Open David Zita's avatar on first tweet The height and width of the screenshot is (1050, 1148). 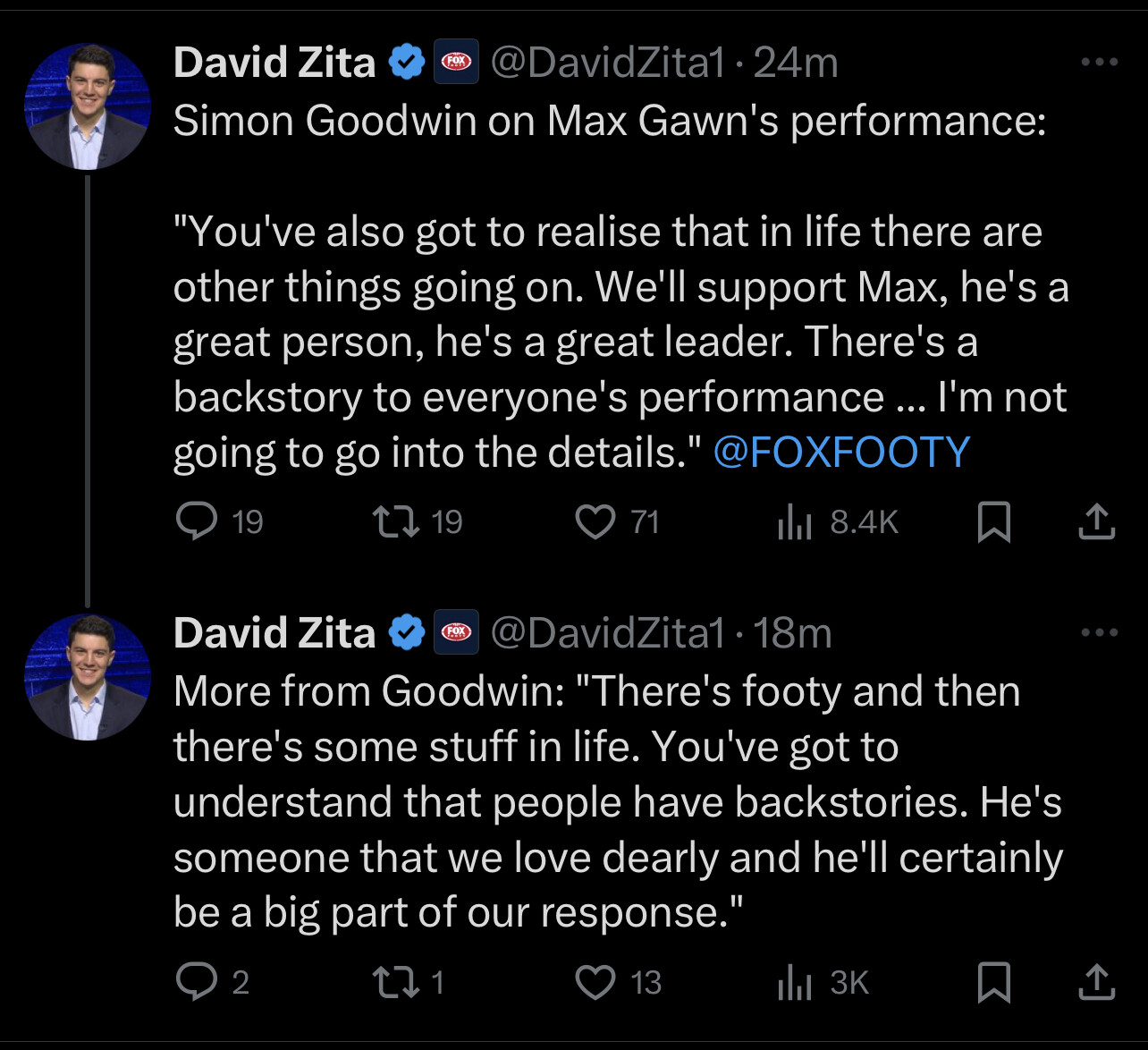[88, 106]
